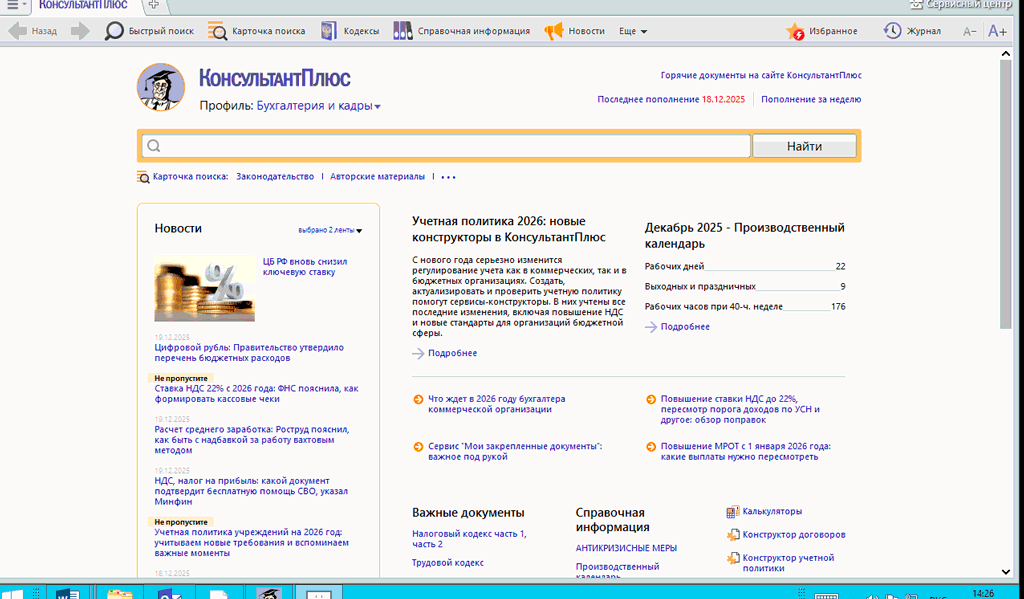Open Калькуляторы icon link
Image resolution: width=1024 pixels, height=599 pixels.
[733, 511]
